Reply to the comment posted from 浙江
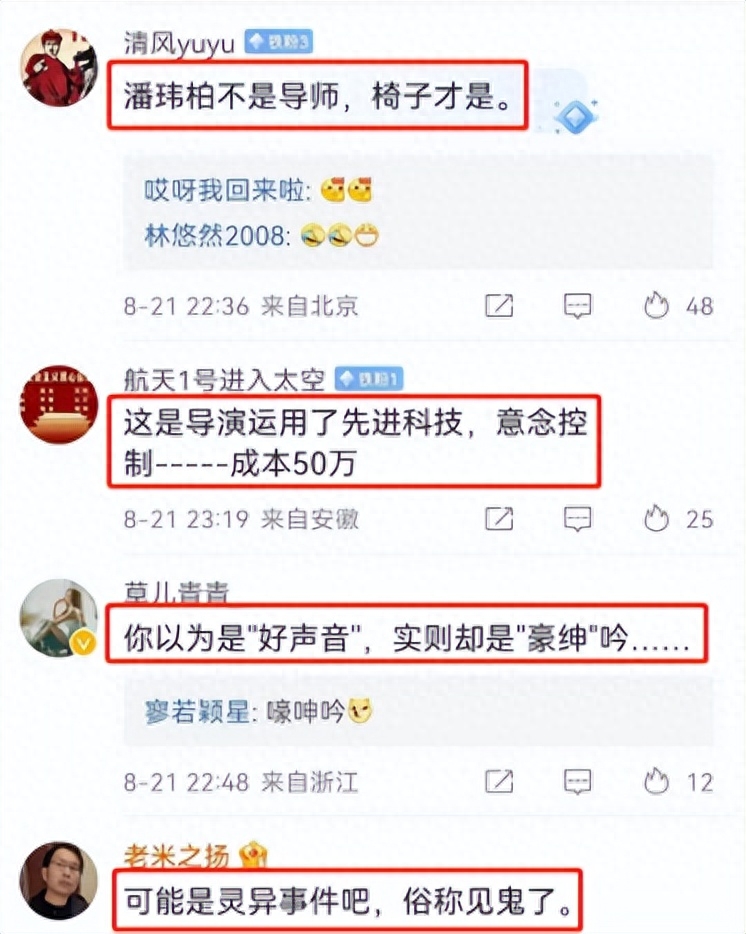Viewport: 746px width, 934px height. [x=577, y=782]
